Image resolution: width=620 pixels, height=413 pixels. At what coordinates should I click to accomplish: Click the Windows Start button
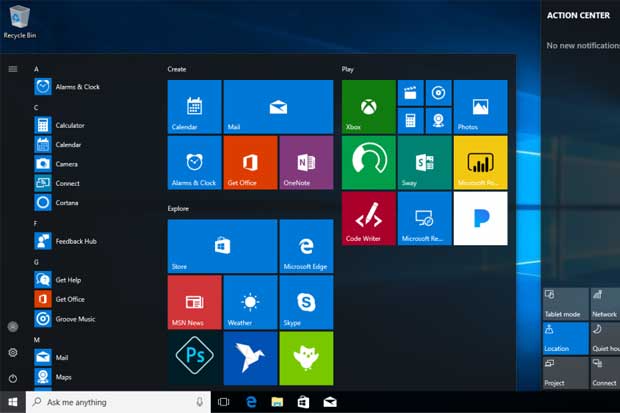pos(13,402)
